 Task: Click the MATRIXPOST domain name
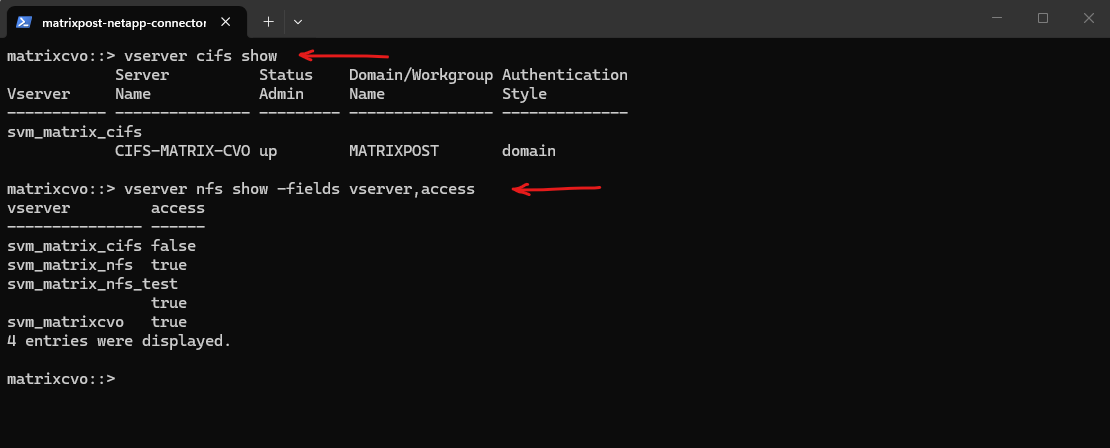(394, 151)
